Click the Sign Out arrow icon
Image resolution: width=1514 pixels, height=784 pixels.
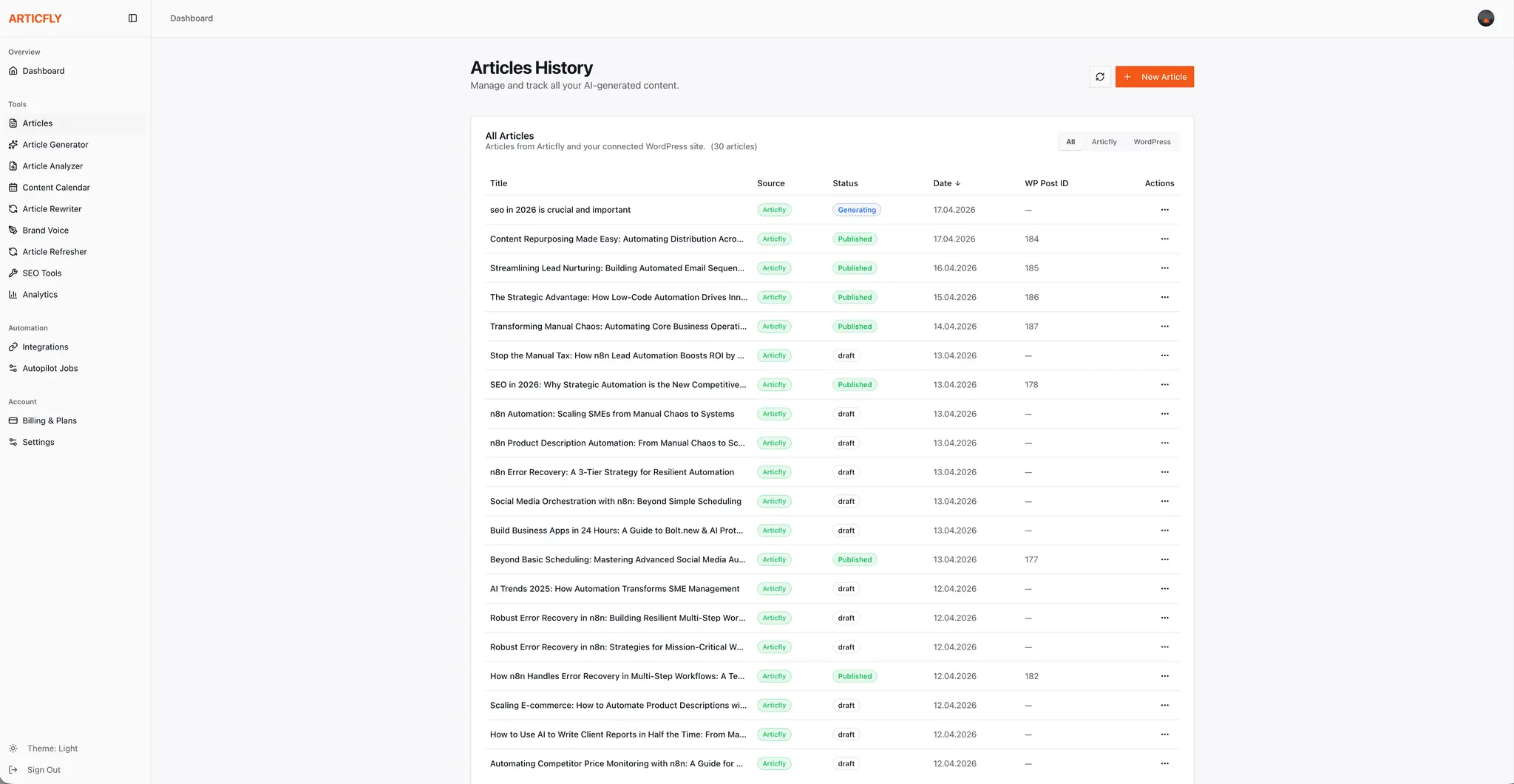click(13, 770)
